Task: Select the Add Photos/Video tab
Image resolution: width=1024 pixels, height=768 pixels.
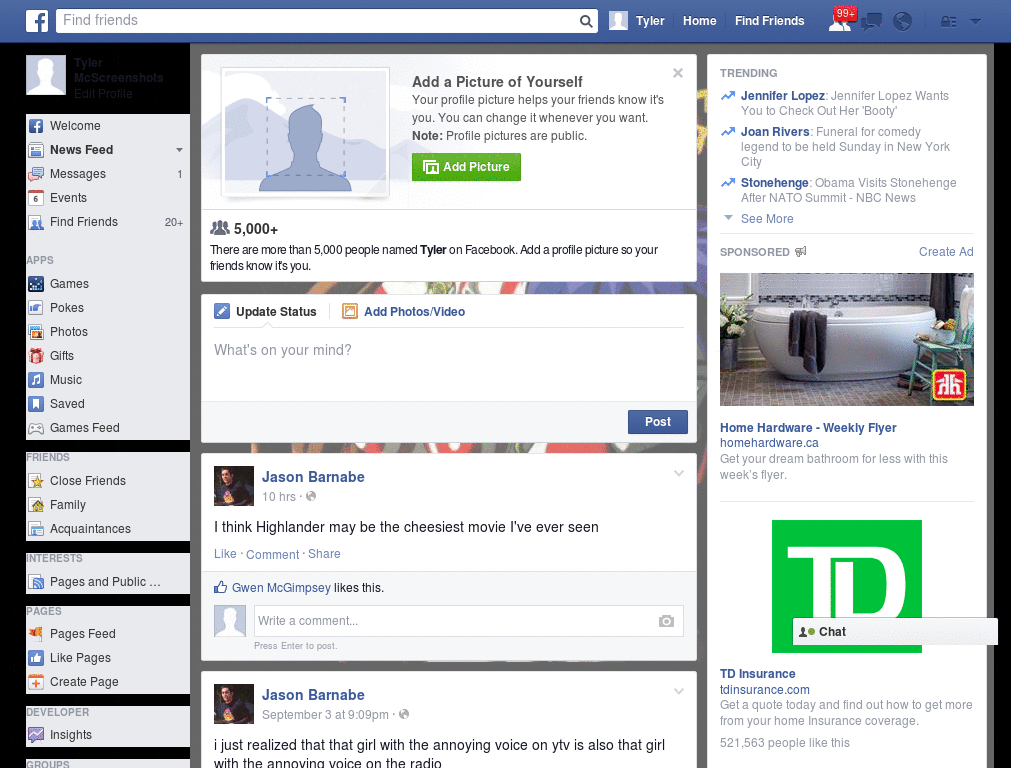Action: 404,312
